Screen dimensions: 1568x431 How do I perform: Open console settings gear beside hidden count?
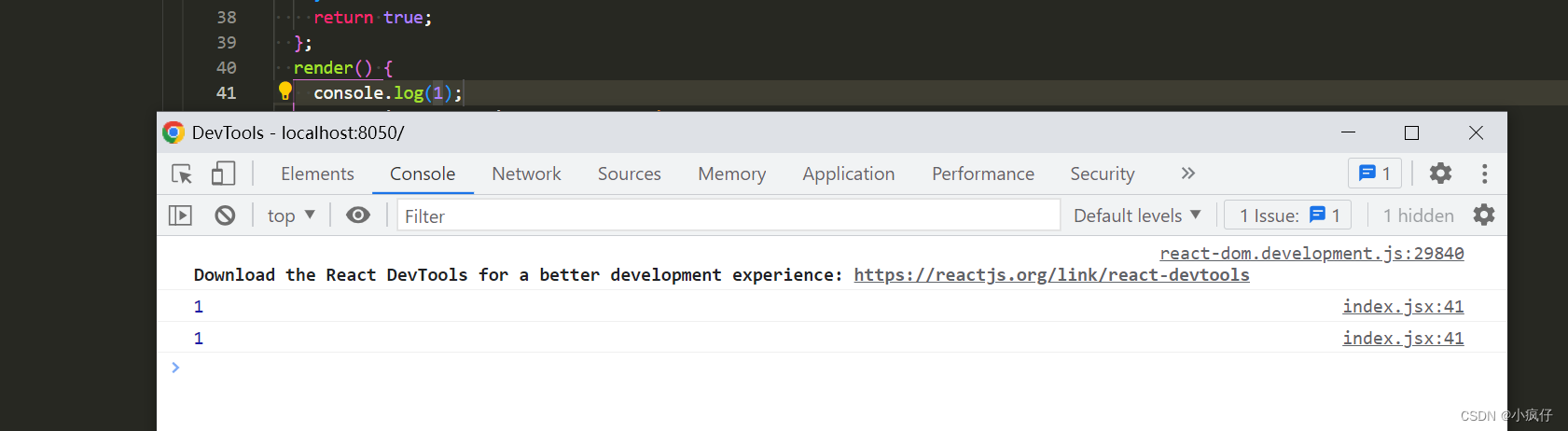tap(1484, 215)
